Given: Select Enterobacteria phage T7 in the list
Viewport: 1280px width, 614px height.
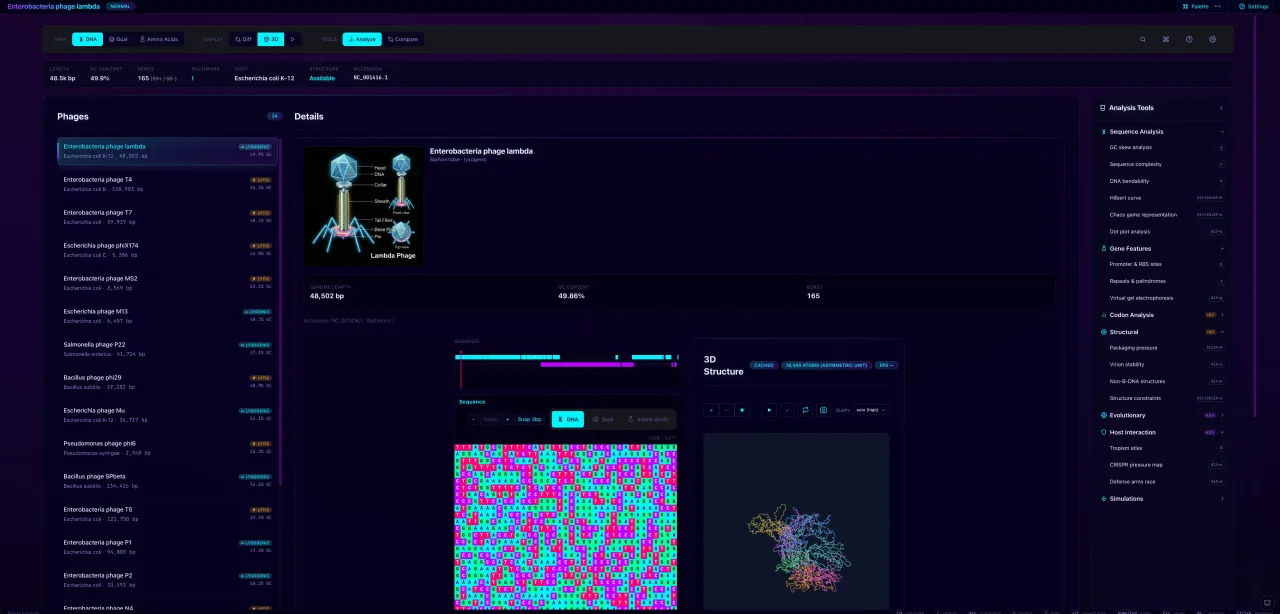Looking at the screenshot, I should point(168,216).
